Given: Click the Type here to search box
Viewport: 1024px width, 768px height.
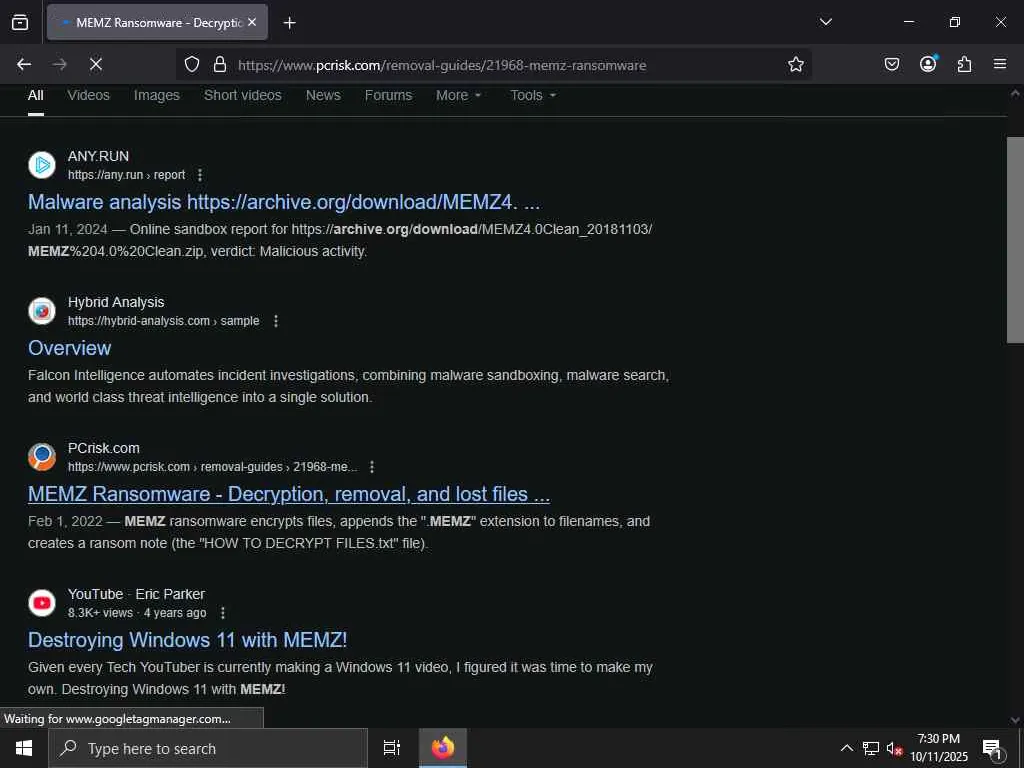Looking at the screenshot, I should 208,748.
